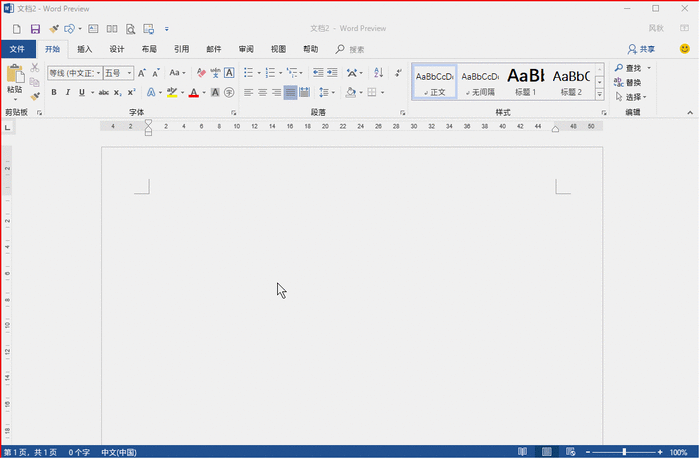Click the smiley feedback icon
700x459 pixels.
pyautogui.click(x=684, y=49)
